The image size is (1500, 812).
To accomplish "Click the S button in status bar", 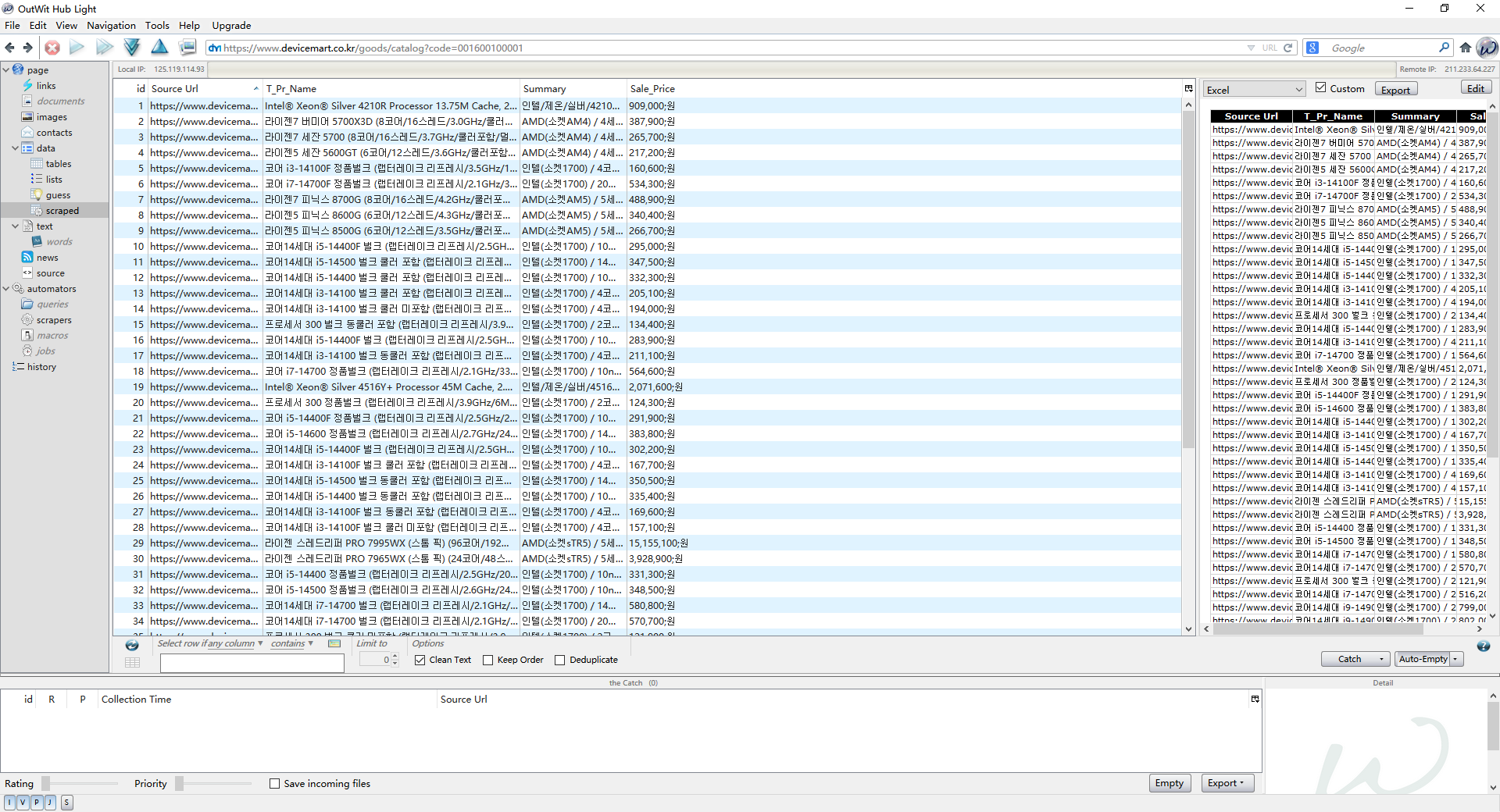I will coord(66,802).
